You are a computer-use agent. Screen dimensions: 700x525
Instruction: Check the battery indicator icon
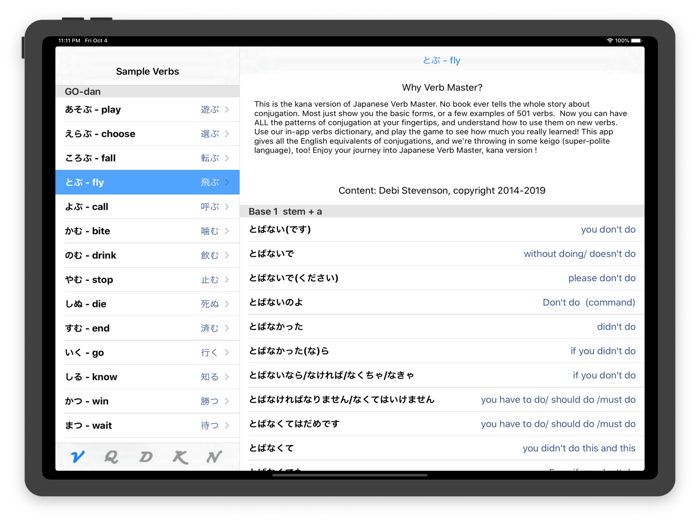(x=636, y=41)
